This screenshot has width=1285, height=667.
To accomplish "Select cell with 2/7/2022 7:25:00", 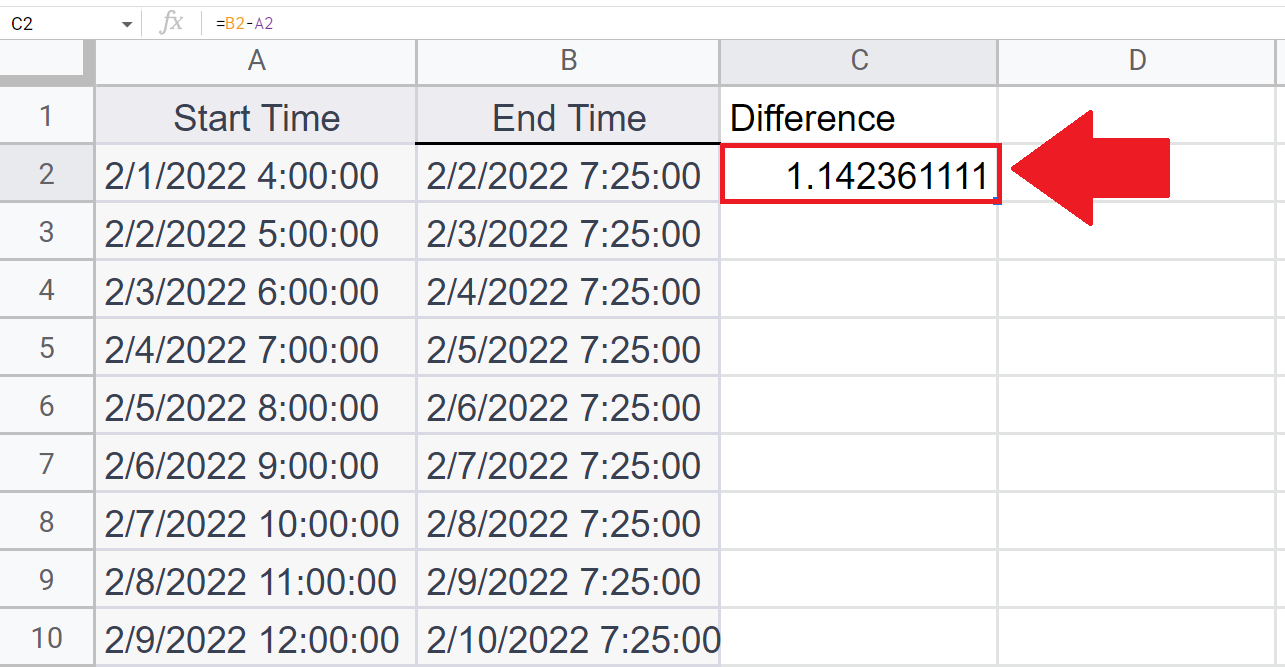I will [x=568, y=464].
